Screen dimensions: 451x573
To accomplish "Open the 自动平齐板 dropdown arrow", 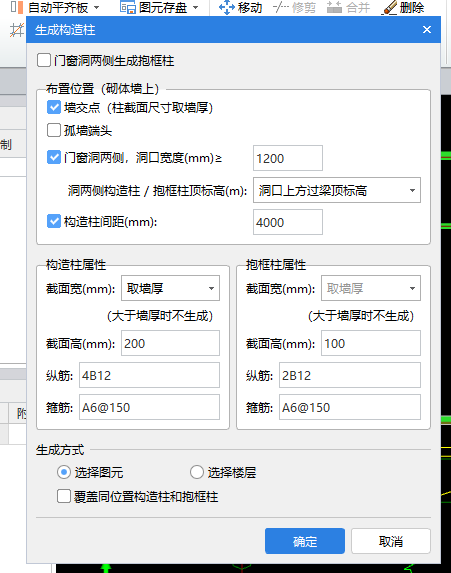I will [96, 8].
